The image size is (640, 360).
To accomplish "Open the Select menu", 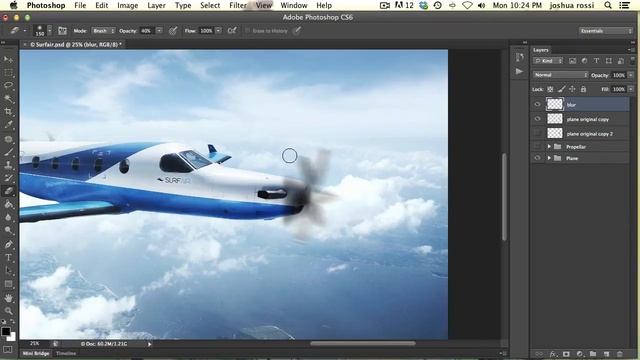I will (x=210, y=5).
